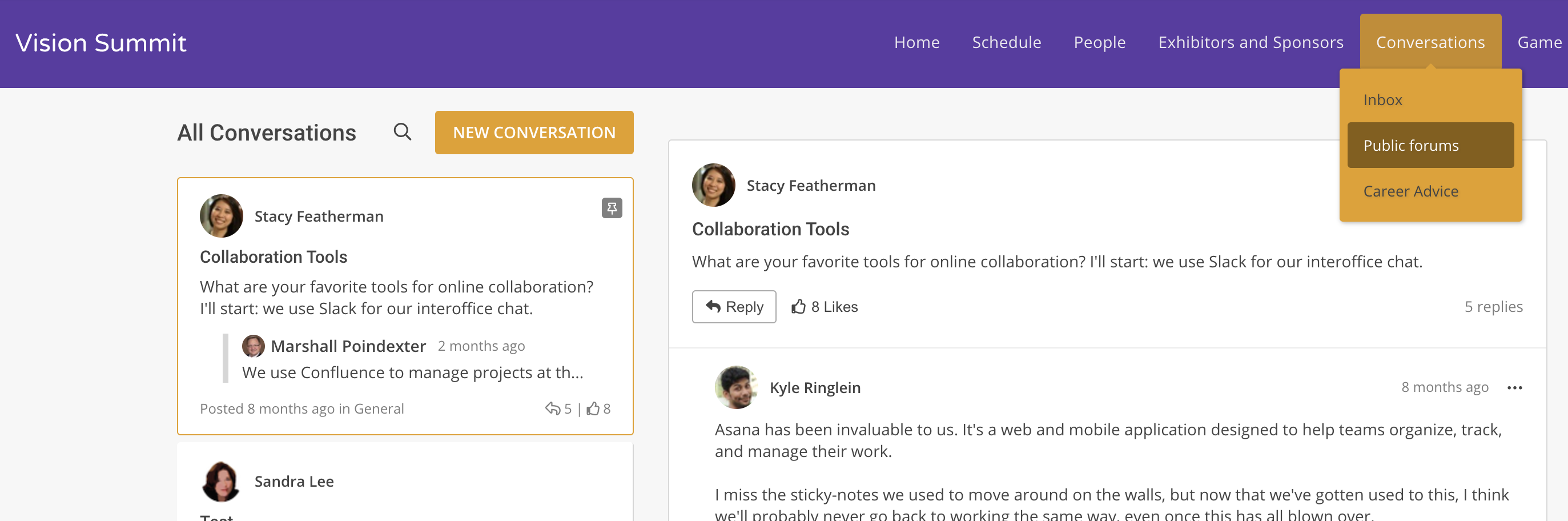The image size is (1568, 521).
Task: Select Public forums in dropdown
Action: 1430,146
